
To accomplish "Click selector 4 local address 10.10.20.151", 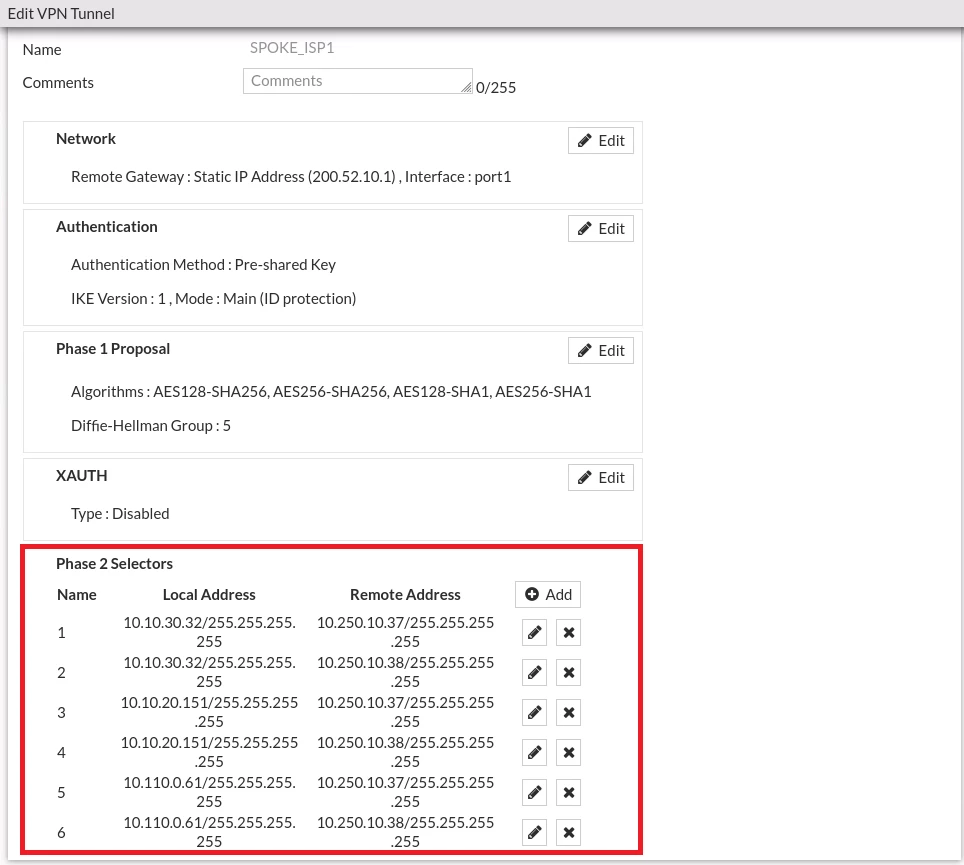I will [209, 752].
